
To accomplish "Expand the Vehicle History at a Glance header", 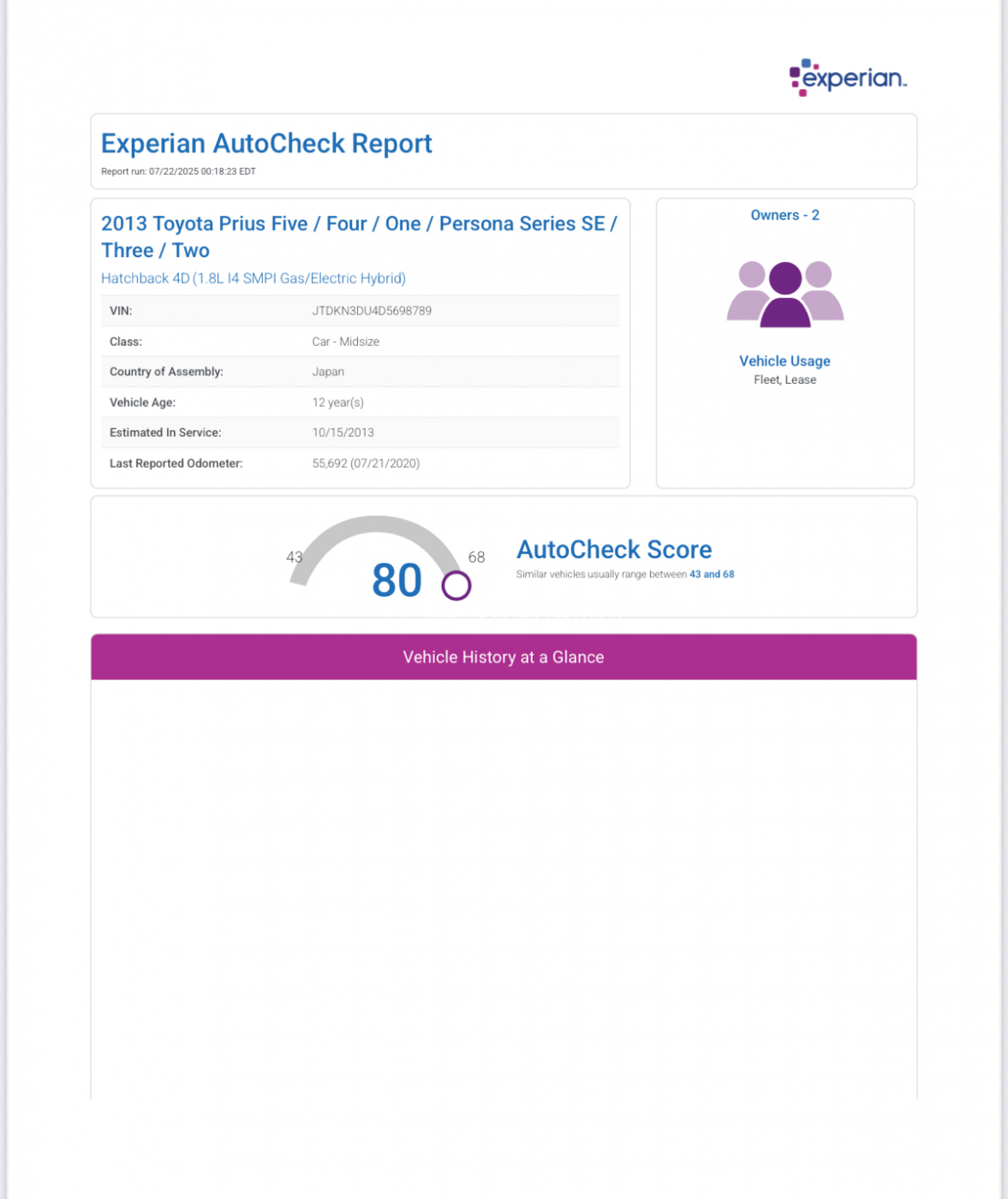I will pos(504,657).
